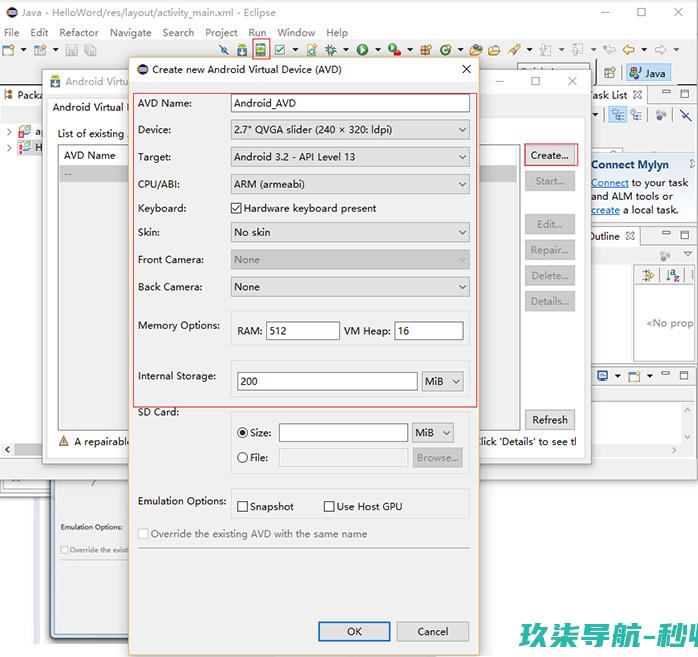Click the New Java Class icon

tap(445, 50)
